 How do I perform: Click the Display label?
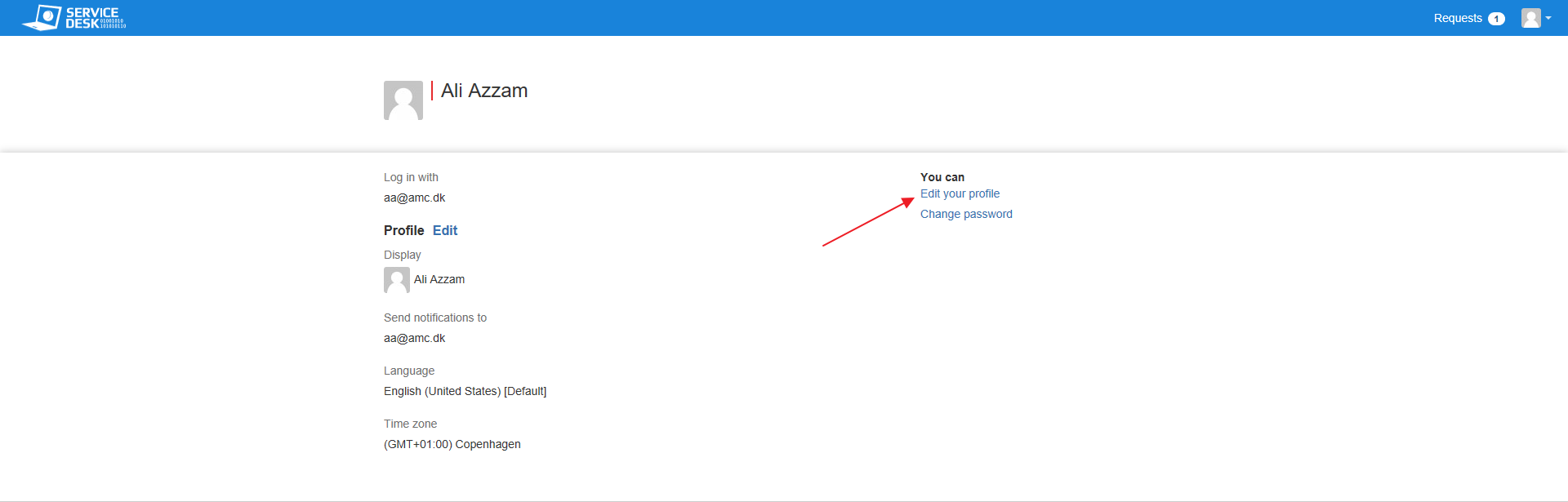(403, 255)
